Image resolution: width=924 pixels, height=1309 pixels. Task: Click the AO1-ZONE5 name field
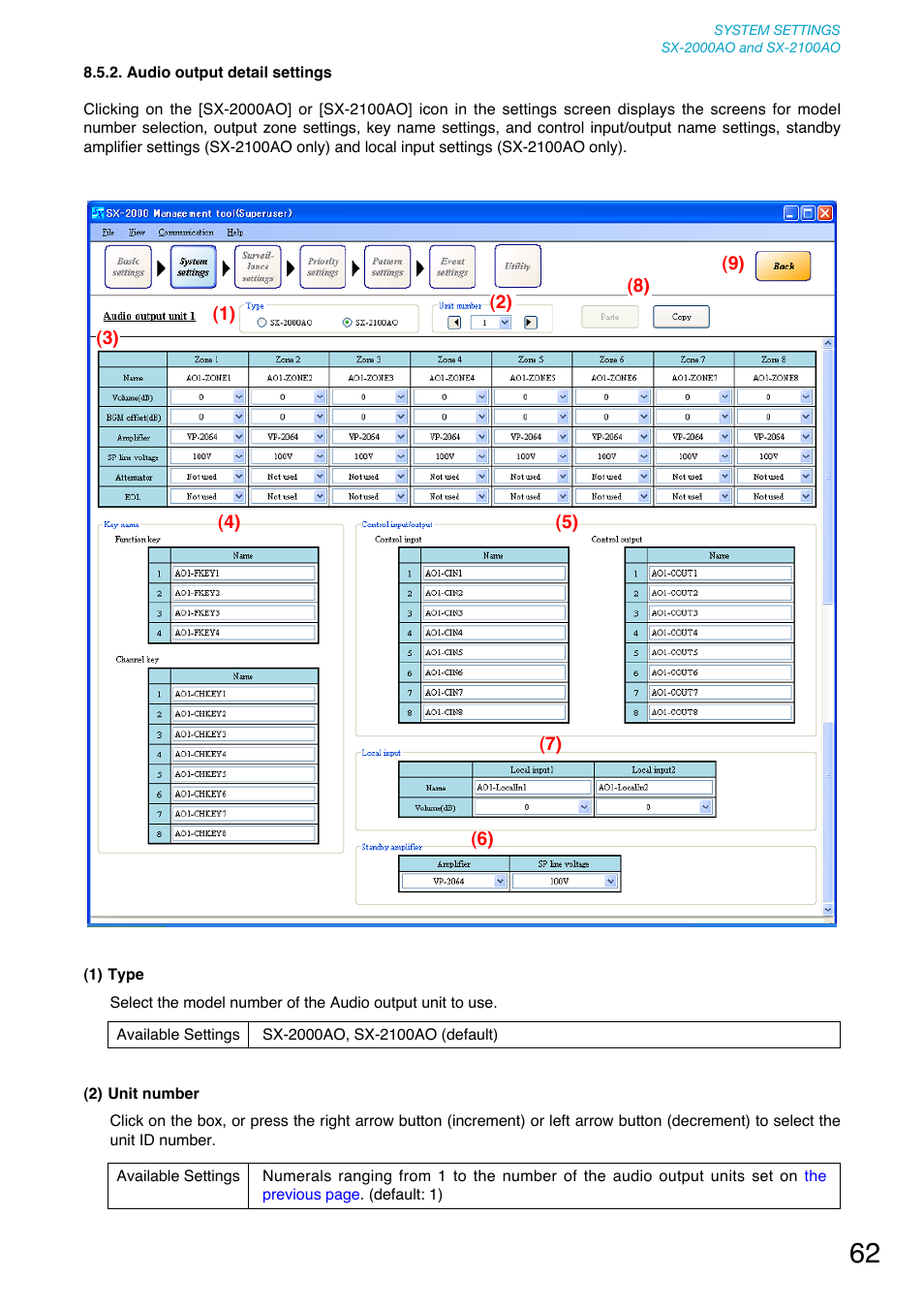point(533,378)
